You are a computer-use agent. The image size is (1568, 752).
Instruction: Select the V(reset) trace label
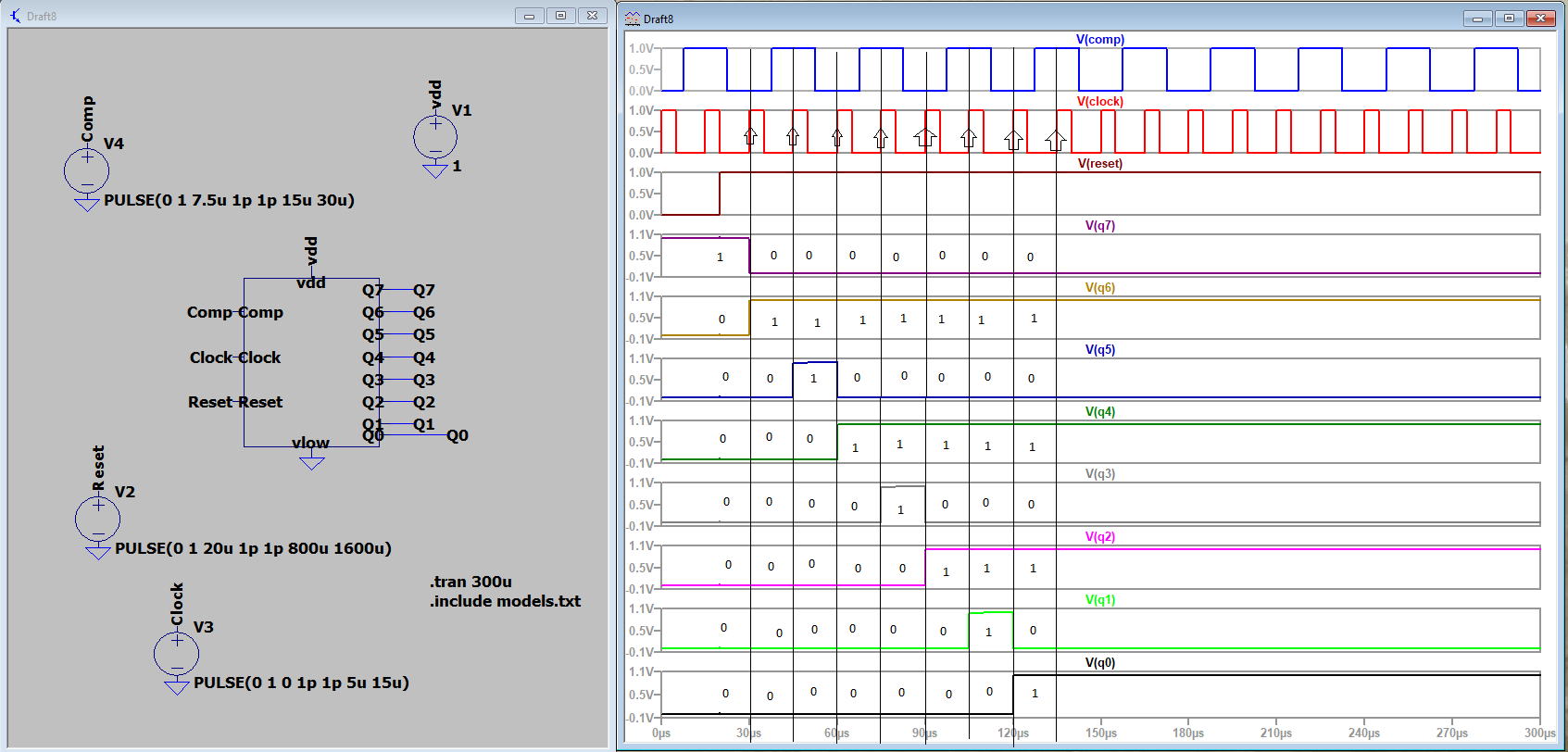coord(1099,164)
